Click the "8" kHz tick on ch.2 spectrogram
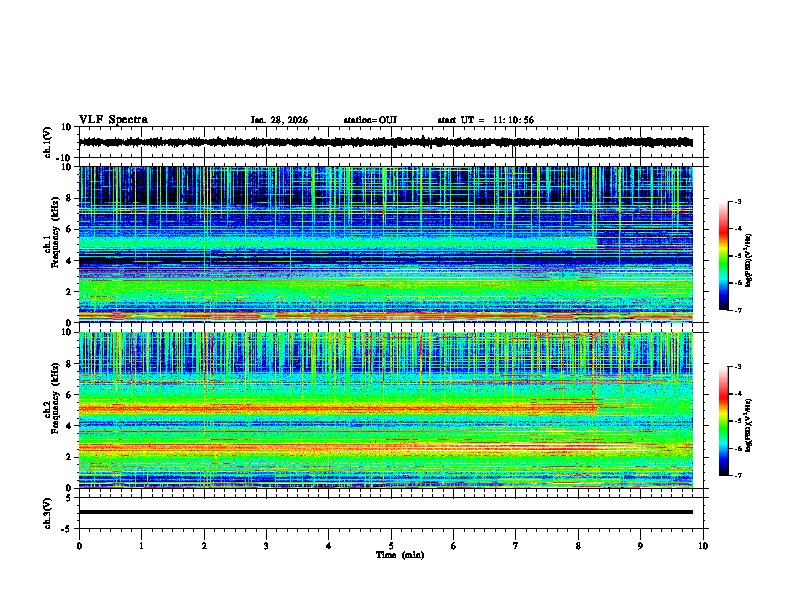This screenshot has height=612, width=792. coord(69,364)
